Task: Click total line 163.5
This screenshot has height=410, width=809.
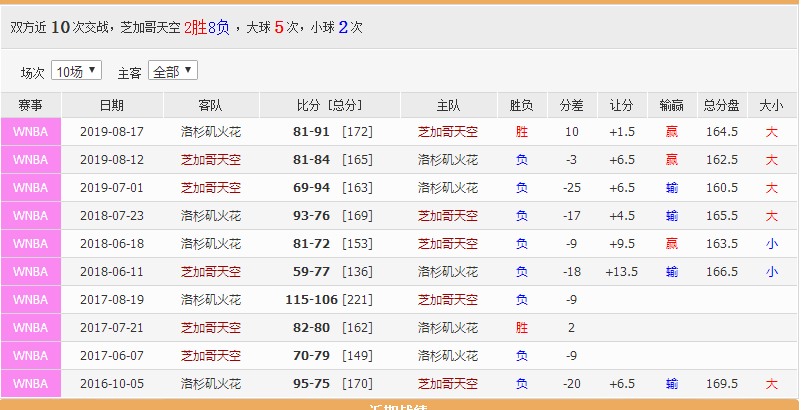Action: coord(722,243)
